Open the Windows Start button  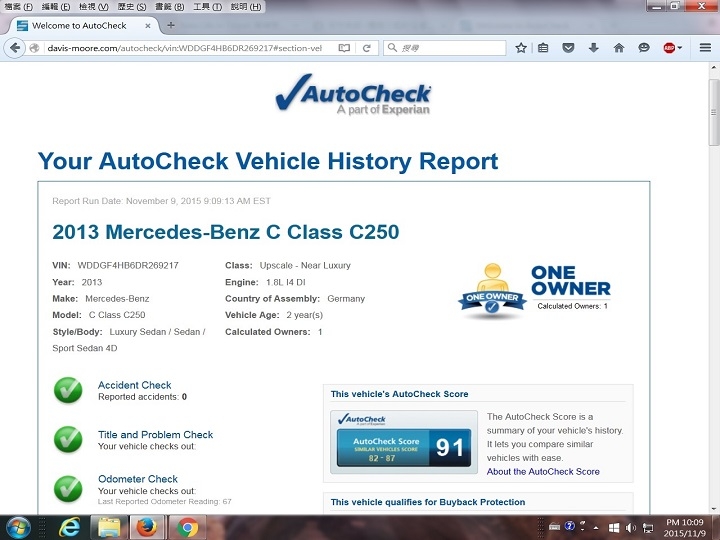17,528
